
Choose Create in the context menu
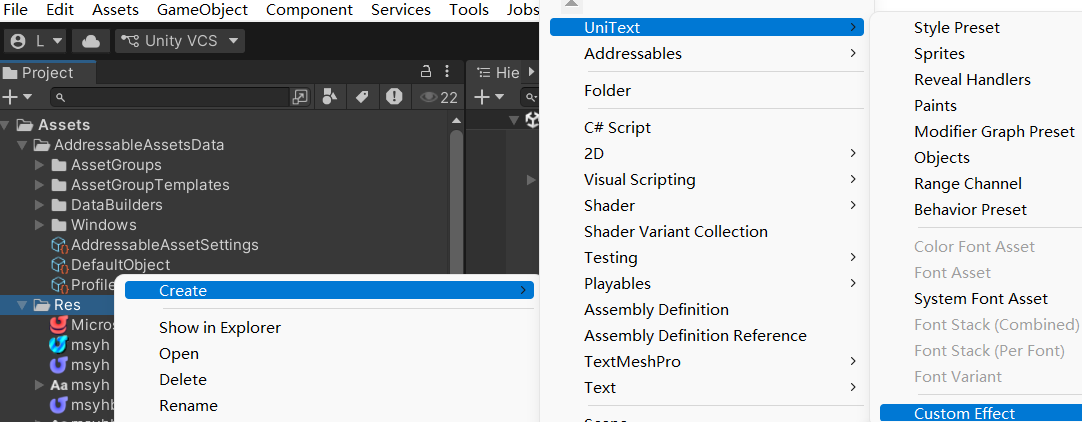tap(329, 290)
